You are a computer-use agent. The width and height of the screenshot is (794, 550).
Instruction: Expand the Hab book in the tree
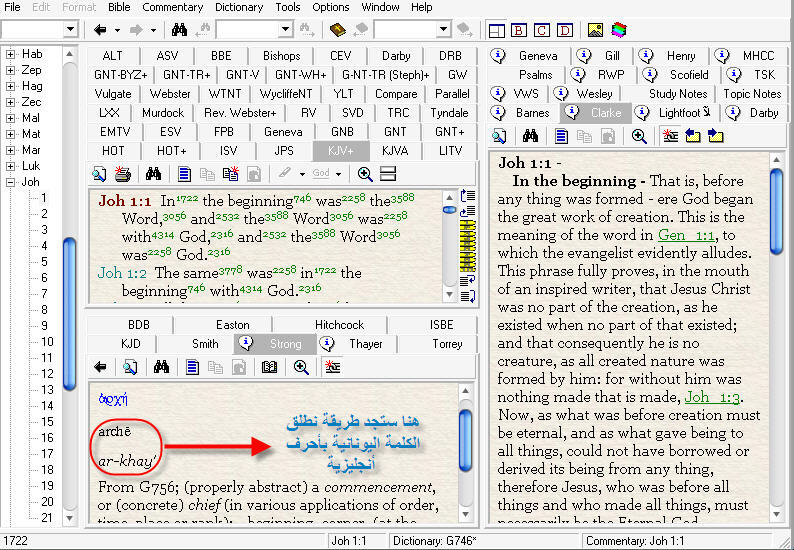pyautogui.click(x=10, y=54)
